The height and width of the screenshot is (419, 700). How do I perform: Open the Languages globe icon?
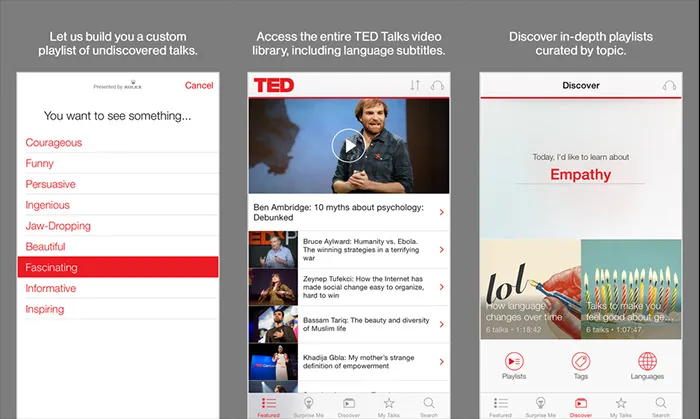[x=647, y=366]
